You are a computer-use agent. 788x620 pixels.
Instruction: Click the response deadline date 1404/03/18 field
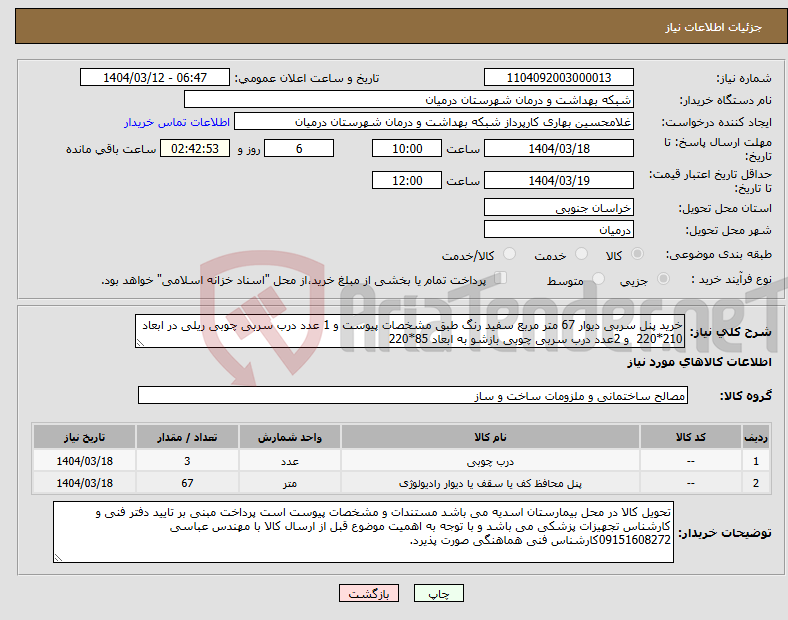pos(558,148)
